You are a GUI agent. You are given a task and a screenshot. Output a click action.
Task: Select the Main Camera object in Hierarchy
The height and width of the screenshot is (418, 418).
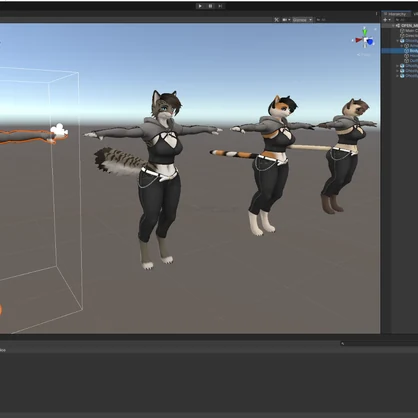tap(409, 31)
